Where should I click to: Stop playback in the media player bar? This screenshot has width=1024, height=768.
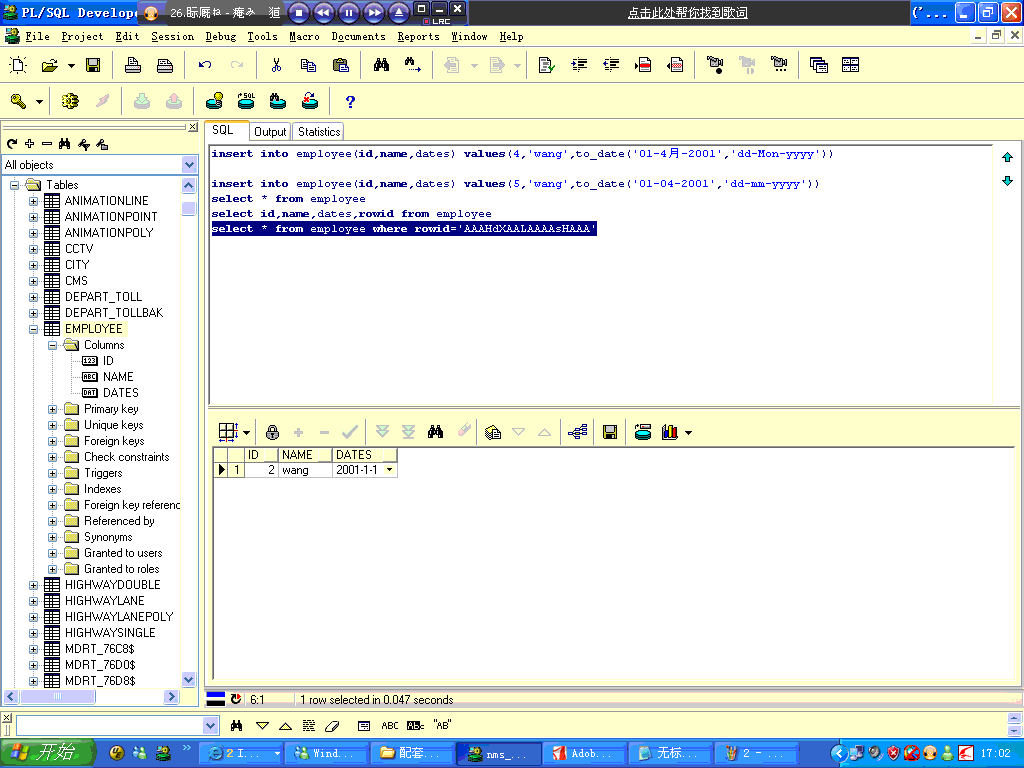[298, 12]
